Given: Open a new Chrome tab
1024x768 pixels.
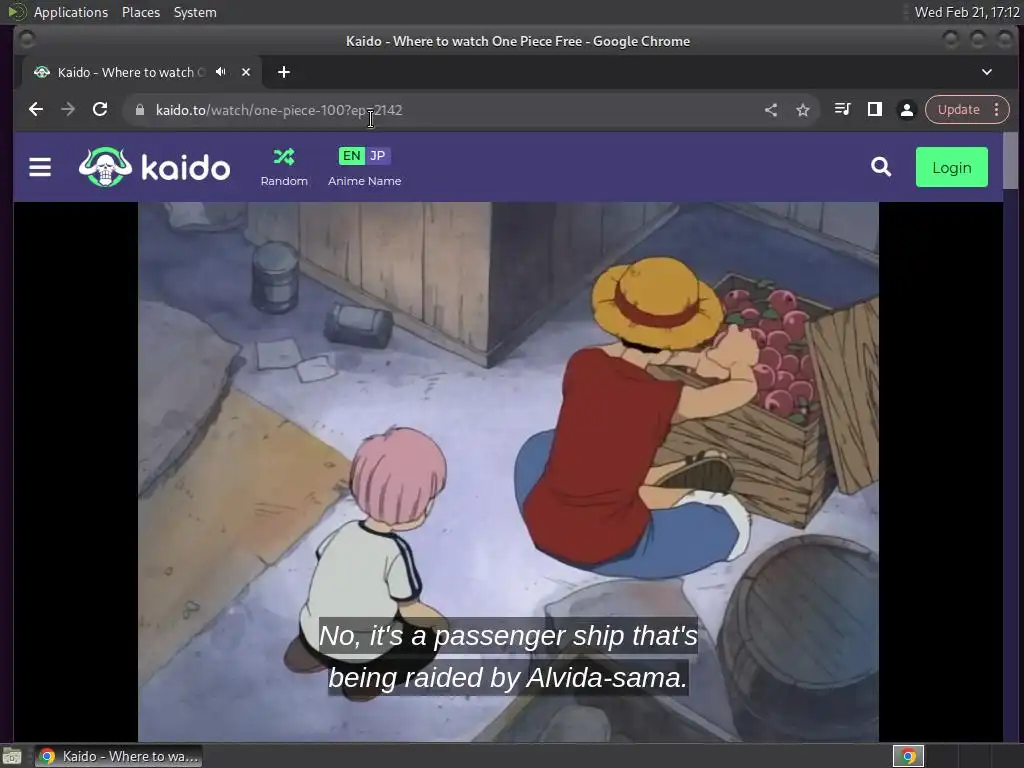Looking at the screenshot, I should [283, 72].
